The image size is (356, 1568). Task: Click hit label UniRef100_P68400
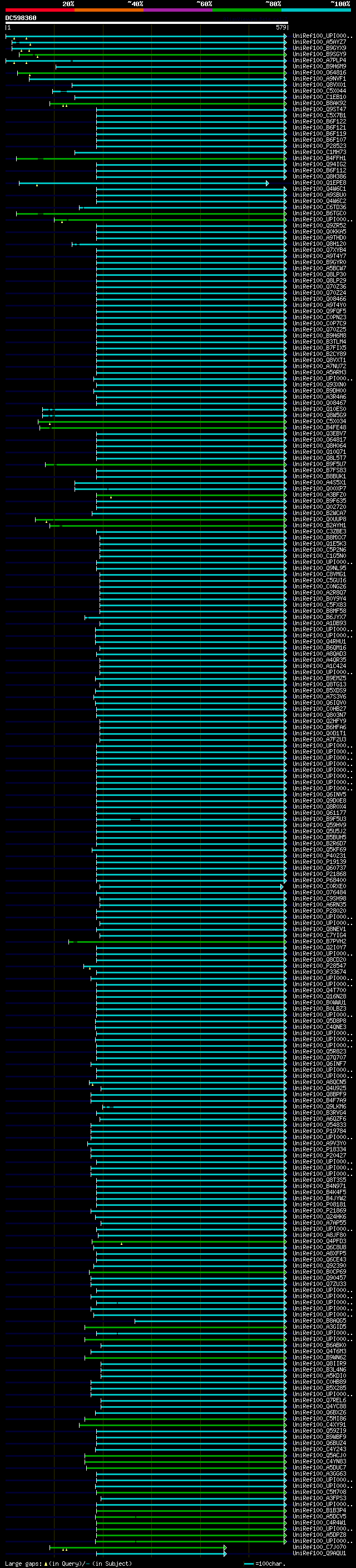pos(319,880)
